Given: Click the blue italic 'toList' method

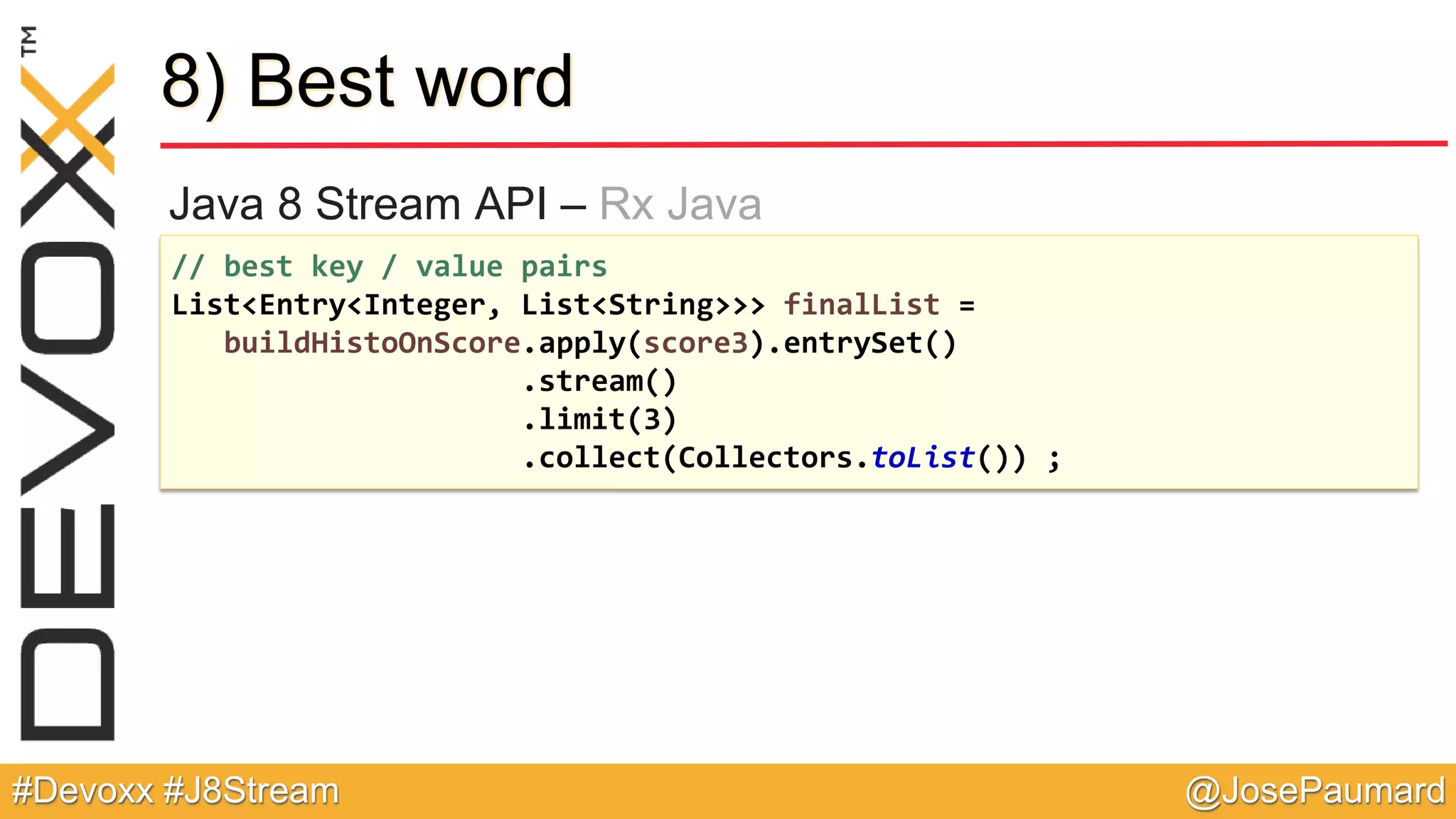Looking at the screenshot, I should 923,458.
